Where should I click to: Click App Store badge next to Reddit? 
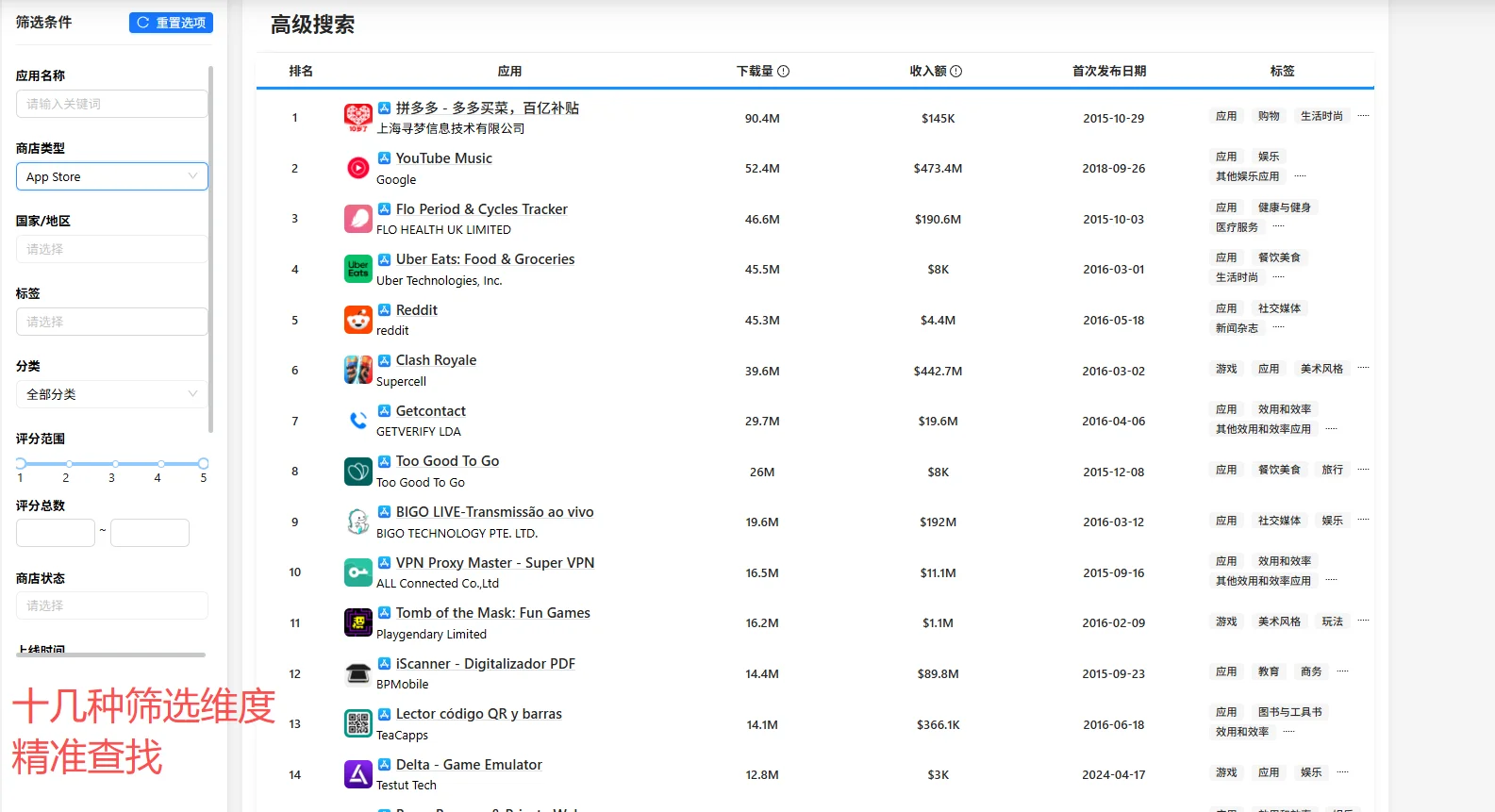point(384,309)
